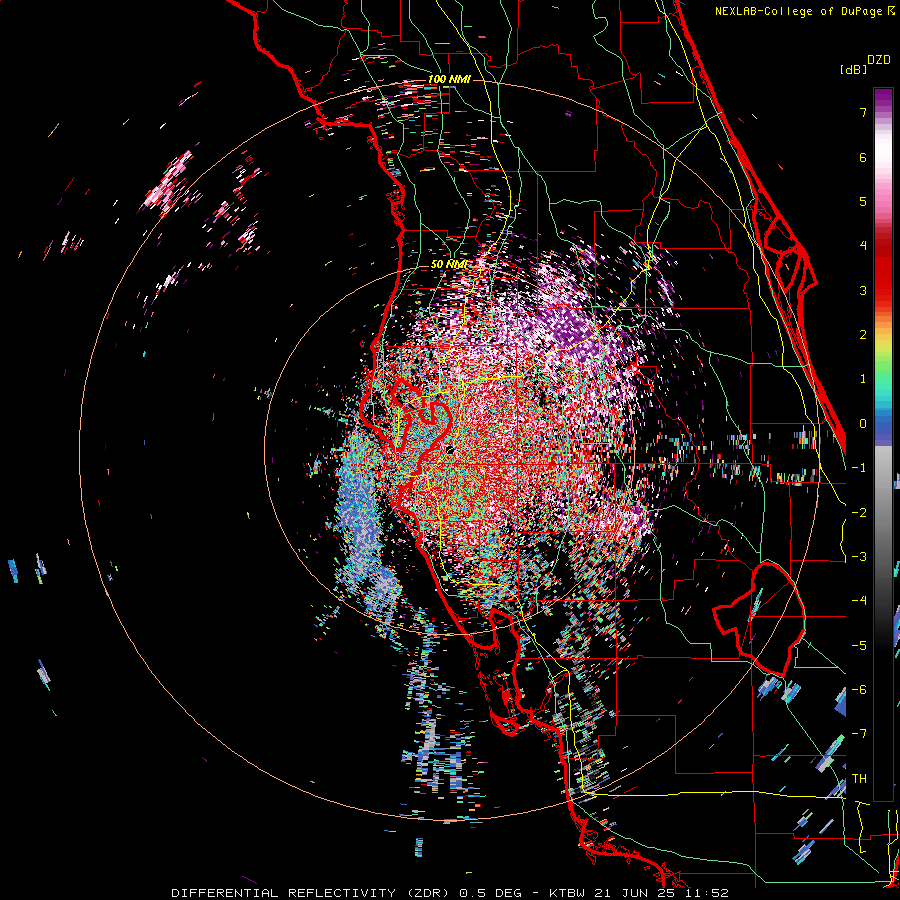The height and width of the screenshot is (900, 900).
Task: Click the 0 value on the color scale
Action: (863, 424)
